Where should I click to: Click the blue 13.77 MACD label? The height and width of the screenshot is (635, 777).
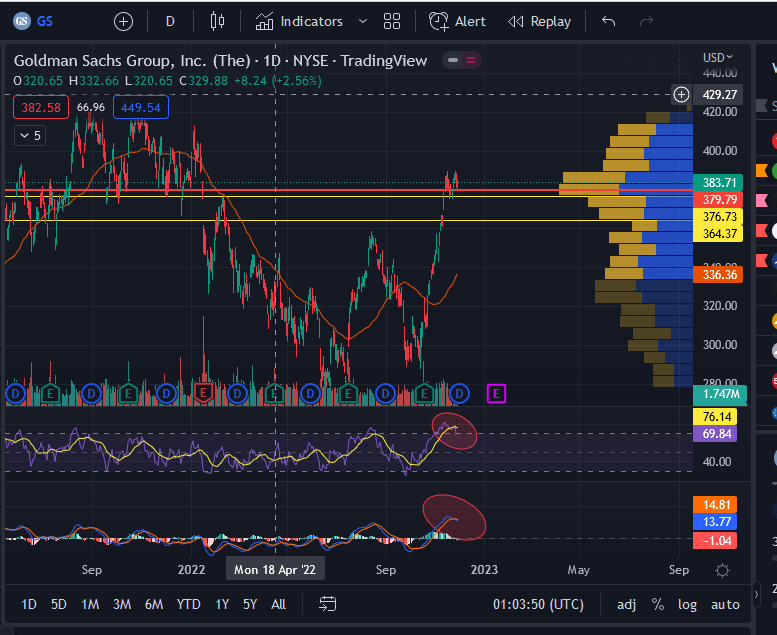(715, 521)
